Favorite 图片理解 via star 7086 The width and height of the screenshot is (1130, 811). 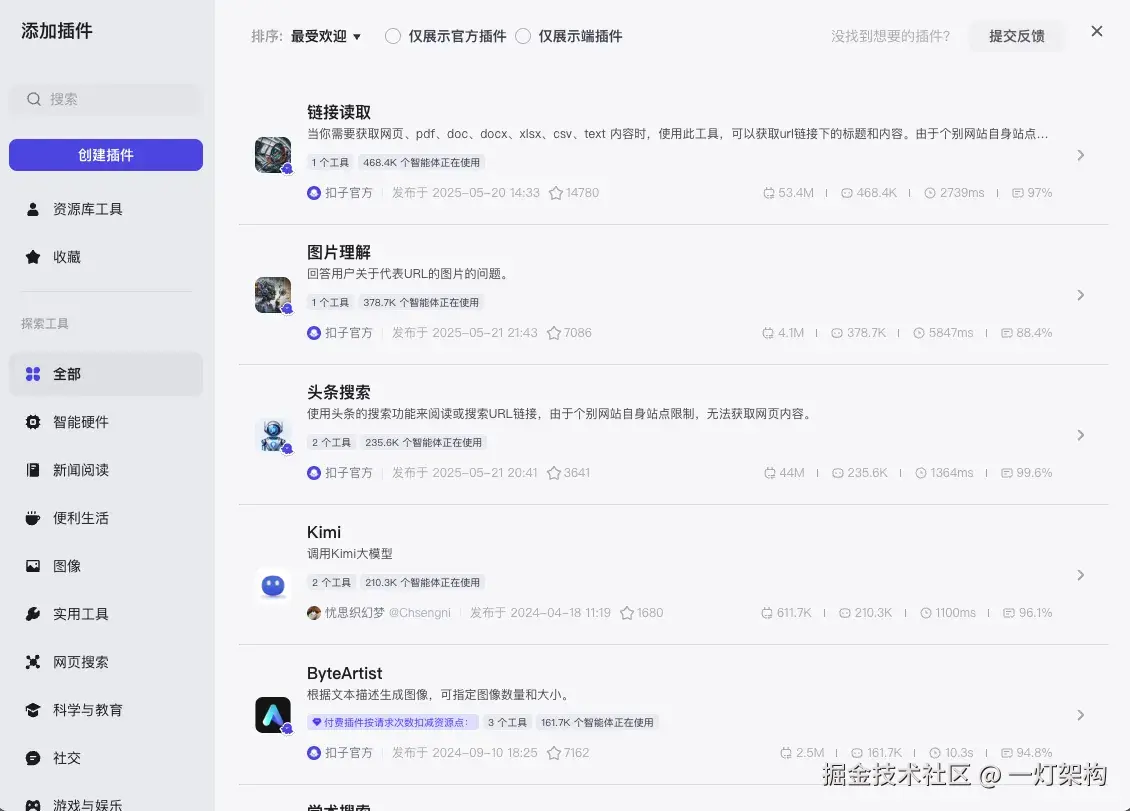[x=553, y=333]
